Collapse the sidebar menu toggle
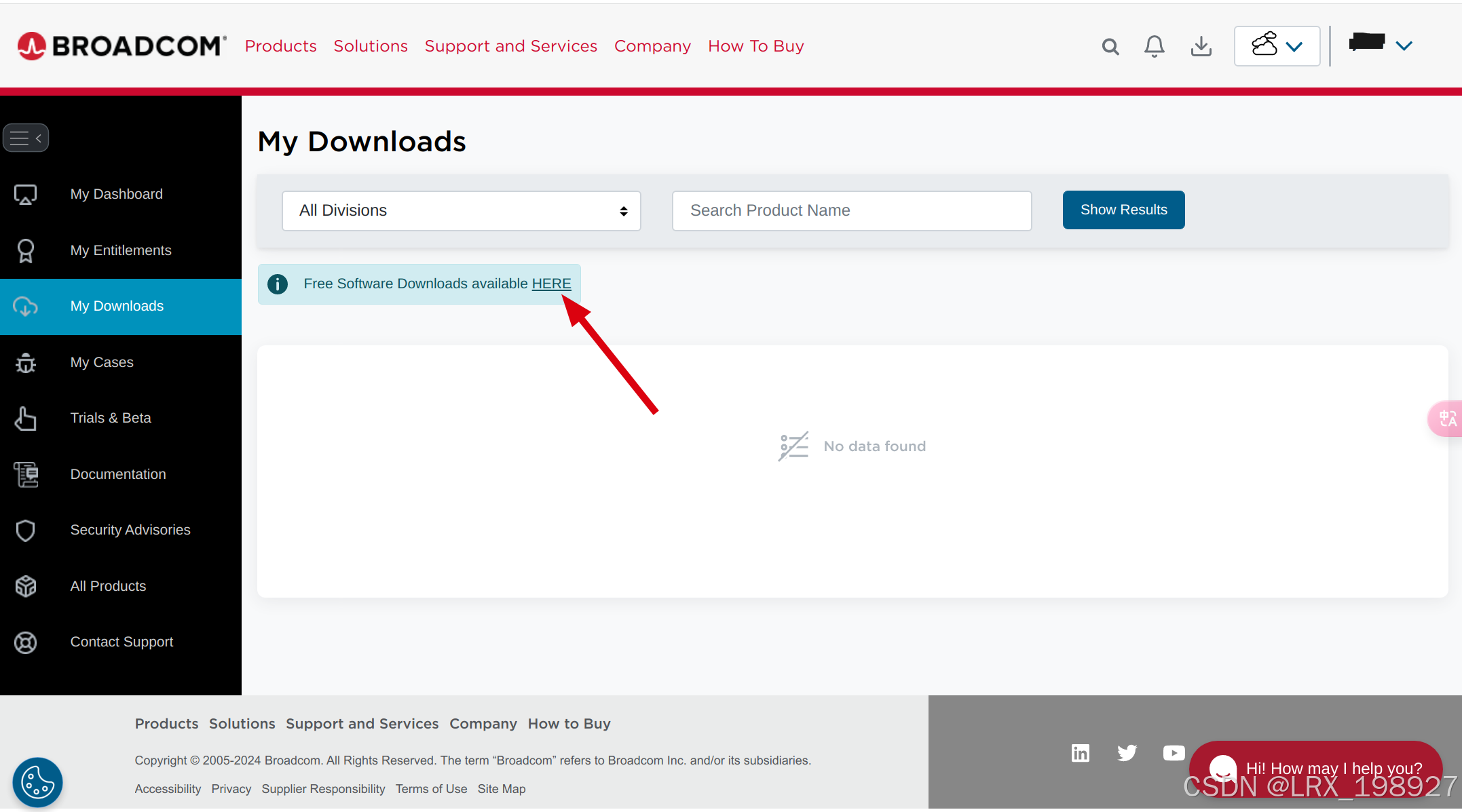1462x812 pixels. pos(26,138)
